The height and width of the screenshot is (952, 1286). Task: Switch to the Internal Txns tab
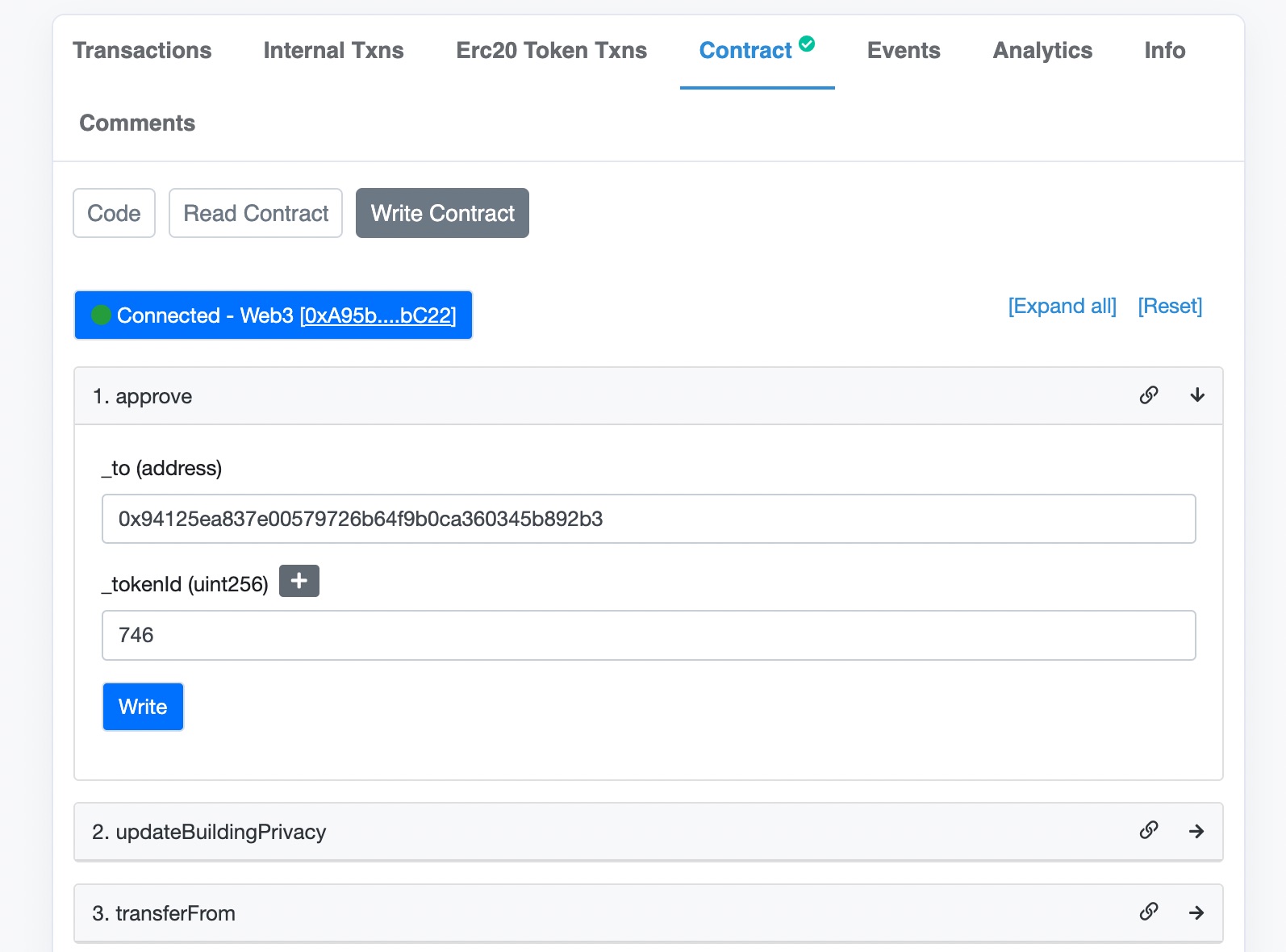click(x=333, y=50)
